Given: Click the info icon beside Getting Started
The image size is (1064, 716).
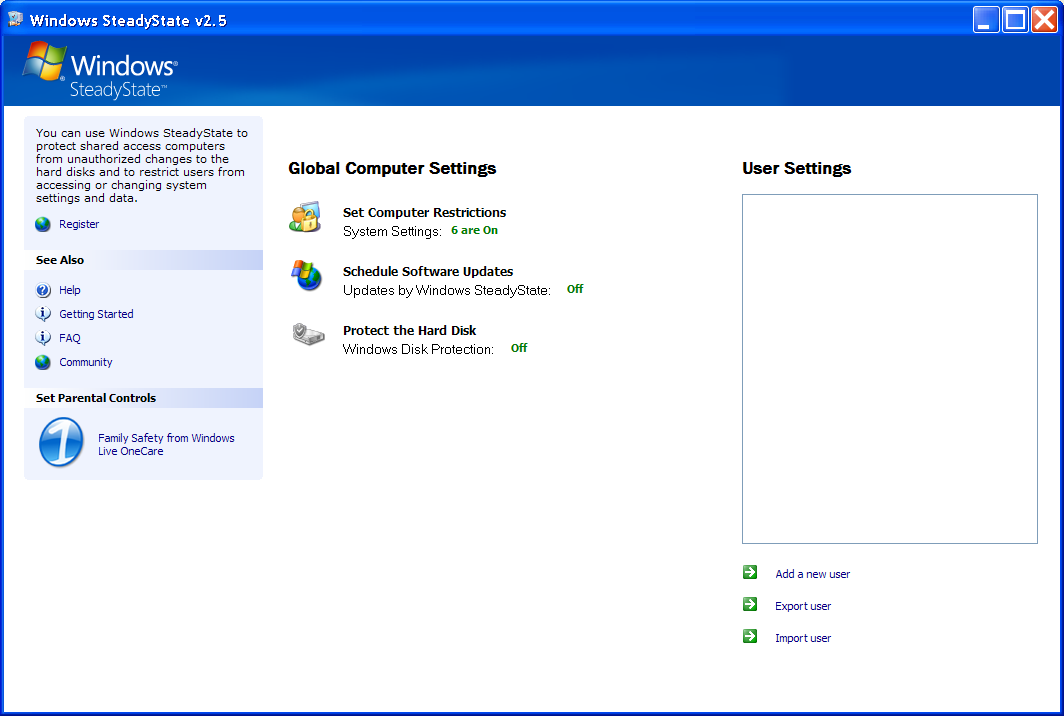Looking at the screenshot, I should pos(43,314).
